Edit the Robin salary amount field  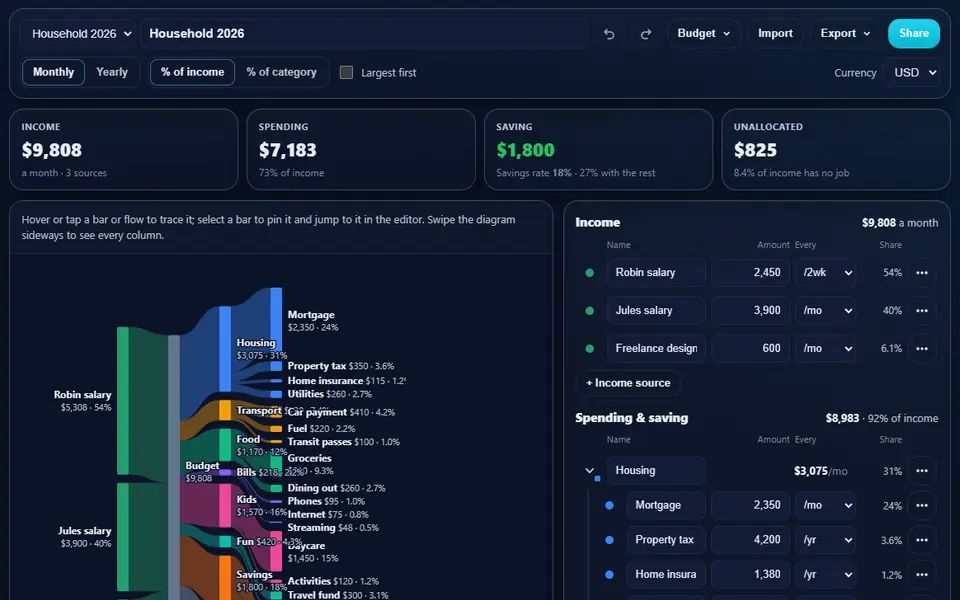point(750,273)
